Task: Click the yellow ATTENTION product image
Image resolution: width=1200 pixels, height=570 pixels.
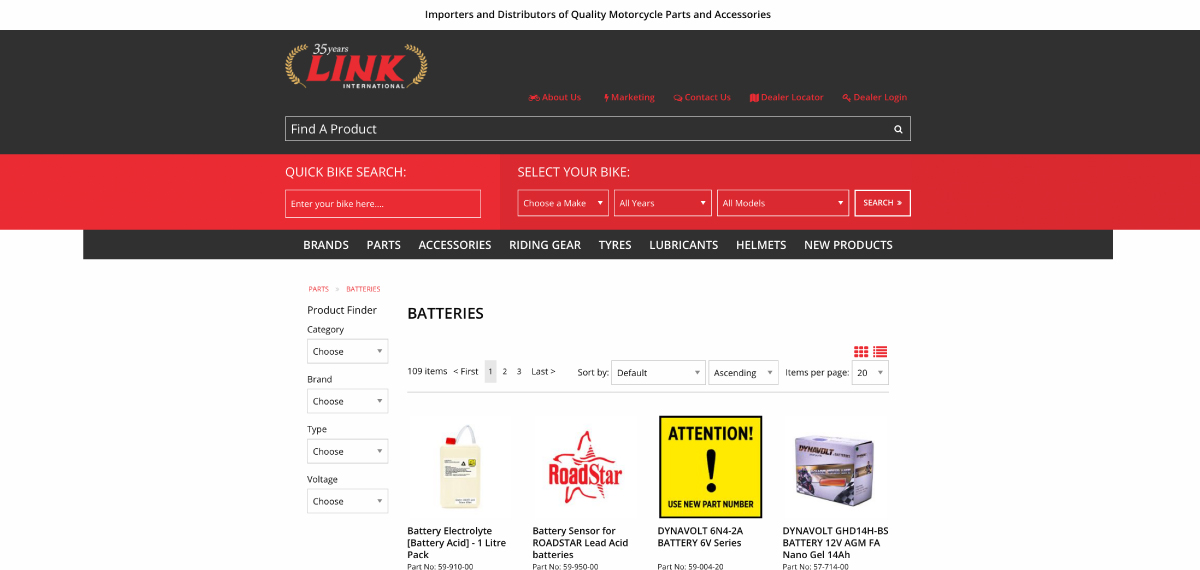Action: (710, 466)
